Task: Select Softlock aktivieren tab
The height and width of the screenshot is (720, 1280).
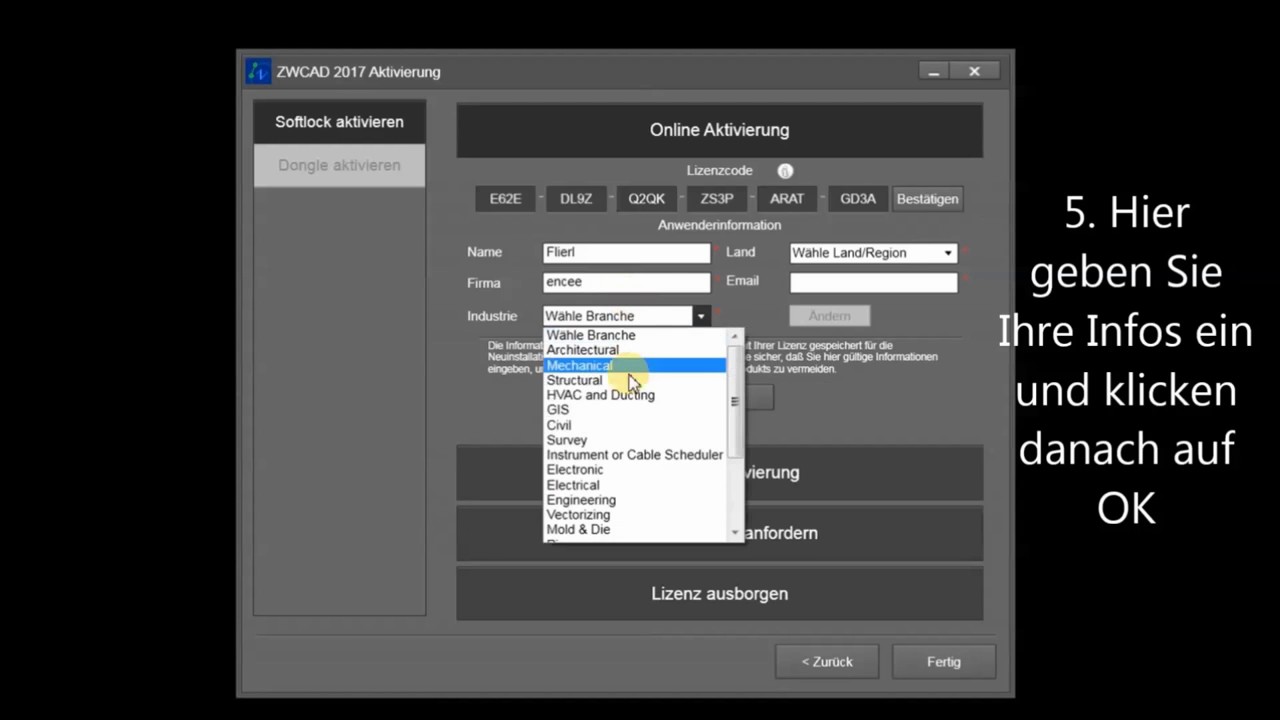Action: tap(339, 122)
